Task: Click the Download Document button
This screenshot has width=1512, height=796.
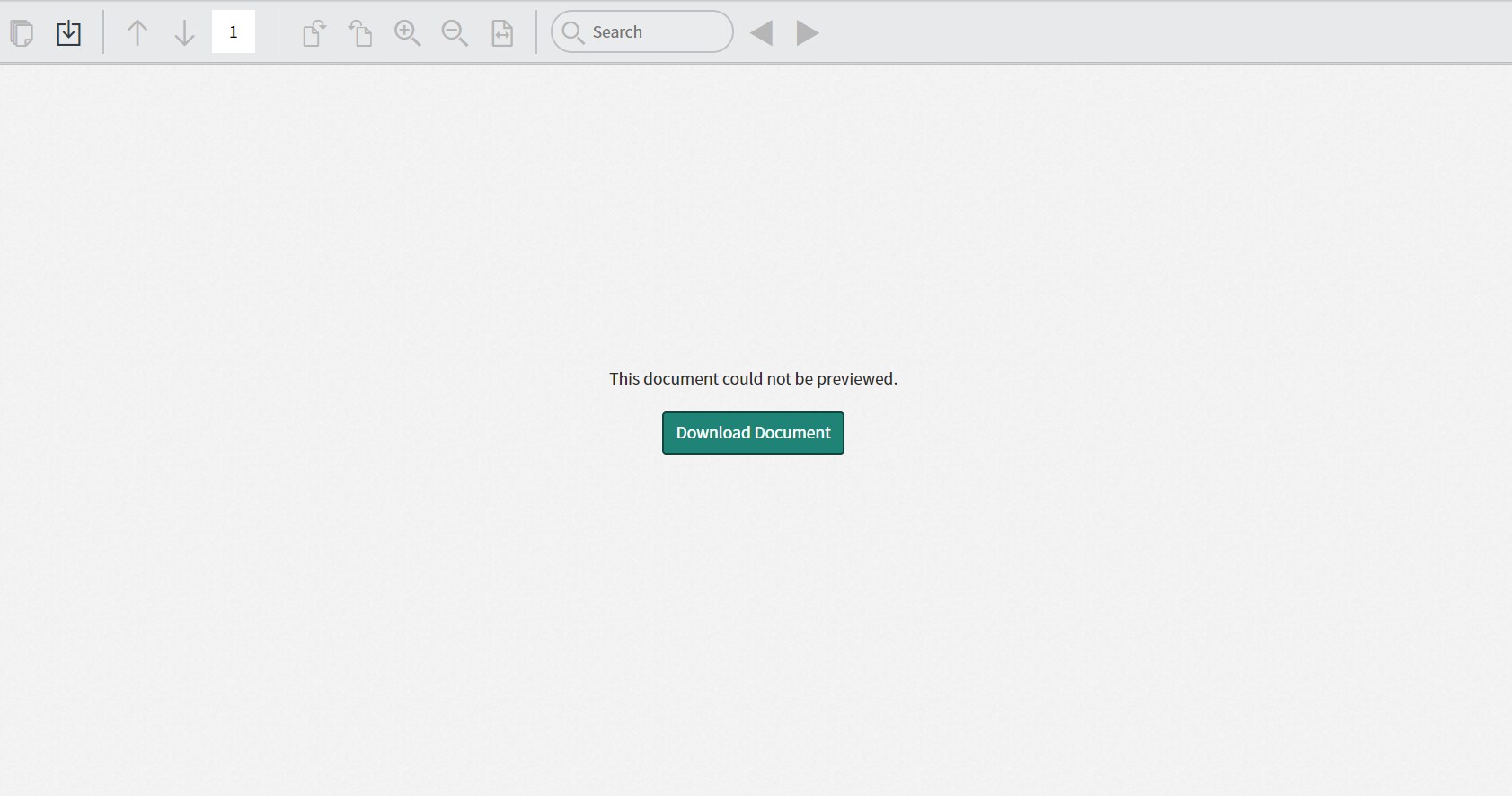Action: click(753, 433)
